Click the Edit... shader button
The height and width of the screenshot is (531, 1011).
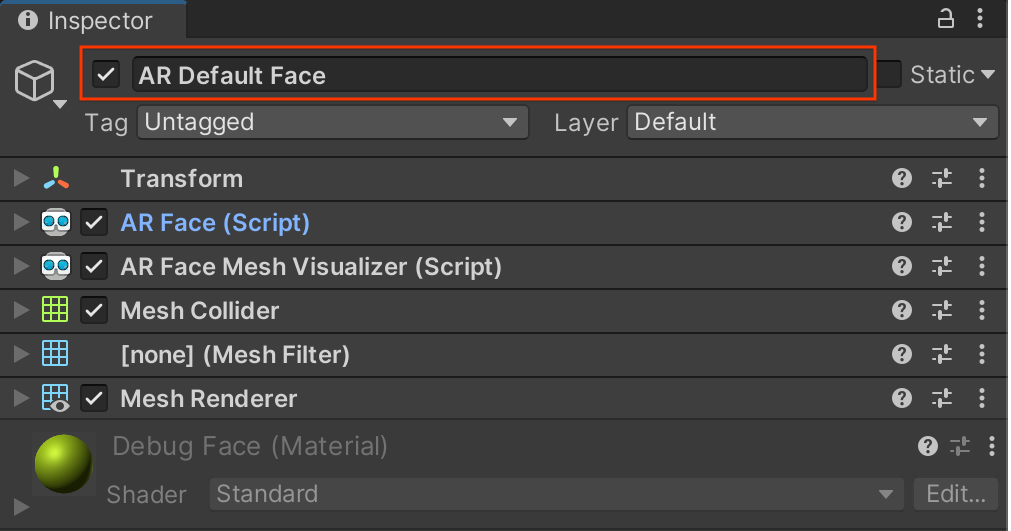pyautogui.click(x=955, y=494)
